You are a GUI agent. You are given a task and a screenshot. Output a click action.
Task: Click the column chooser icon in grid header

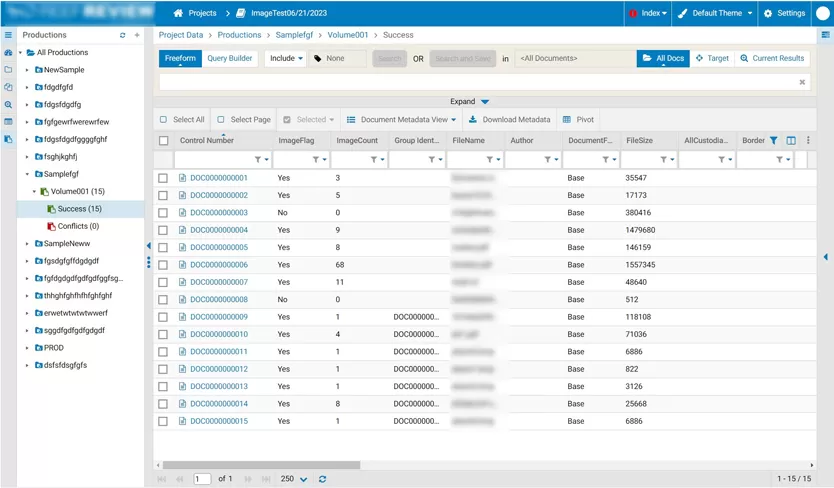click(x=791, y=141)
